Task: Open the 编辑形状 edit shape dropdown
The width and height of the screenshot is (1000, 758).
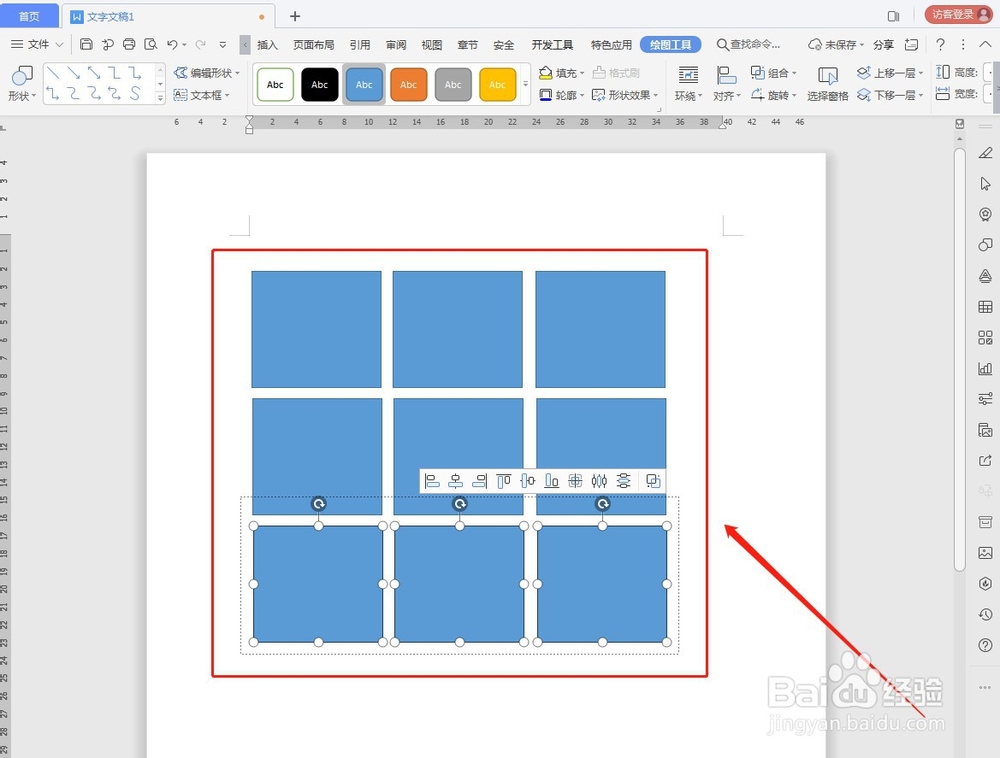Action: [207, 73]
